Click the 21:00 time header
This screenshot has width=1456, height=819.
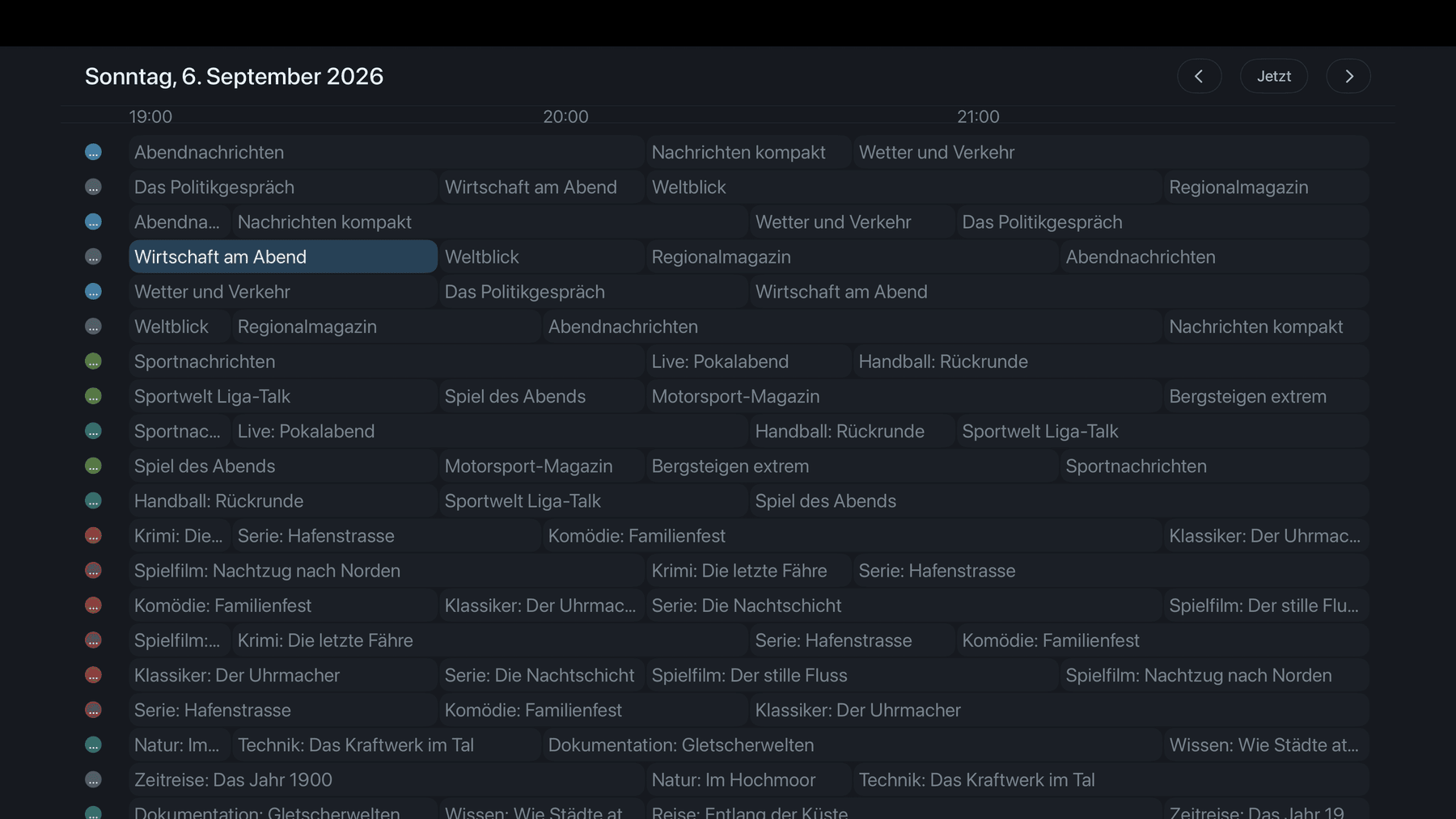(978, 116)
